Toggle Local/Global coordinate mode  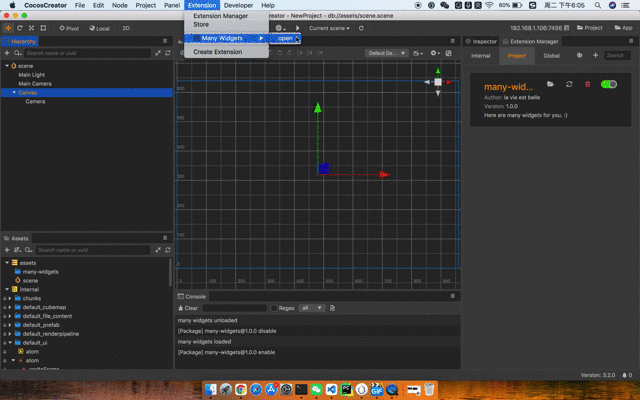coord(100,28)
